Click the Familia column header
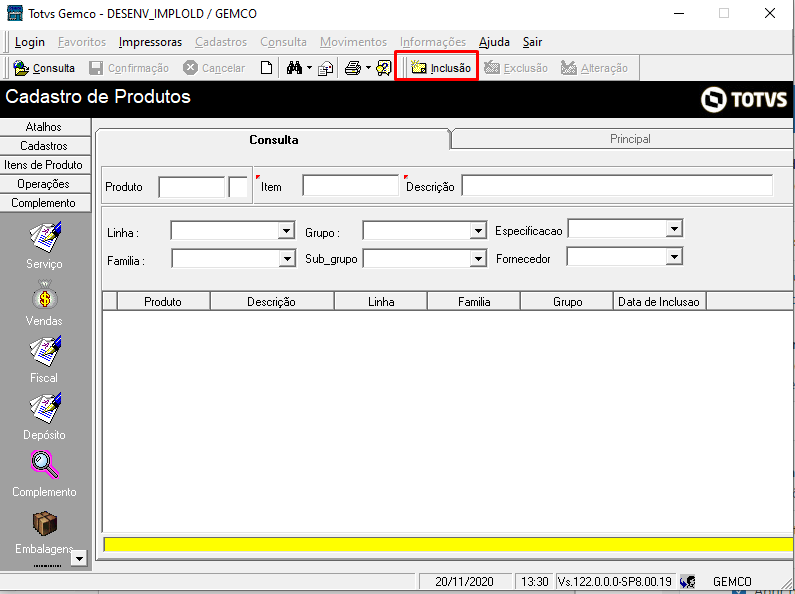The image size is (795, 594). (x=474, y=302)
